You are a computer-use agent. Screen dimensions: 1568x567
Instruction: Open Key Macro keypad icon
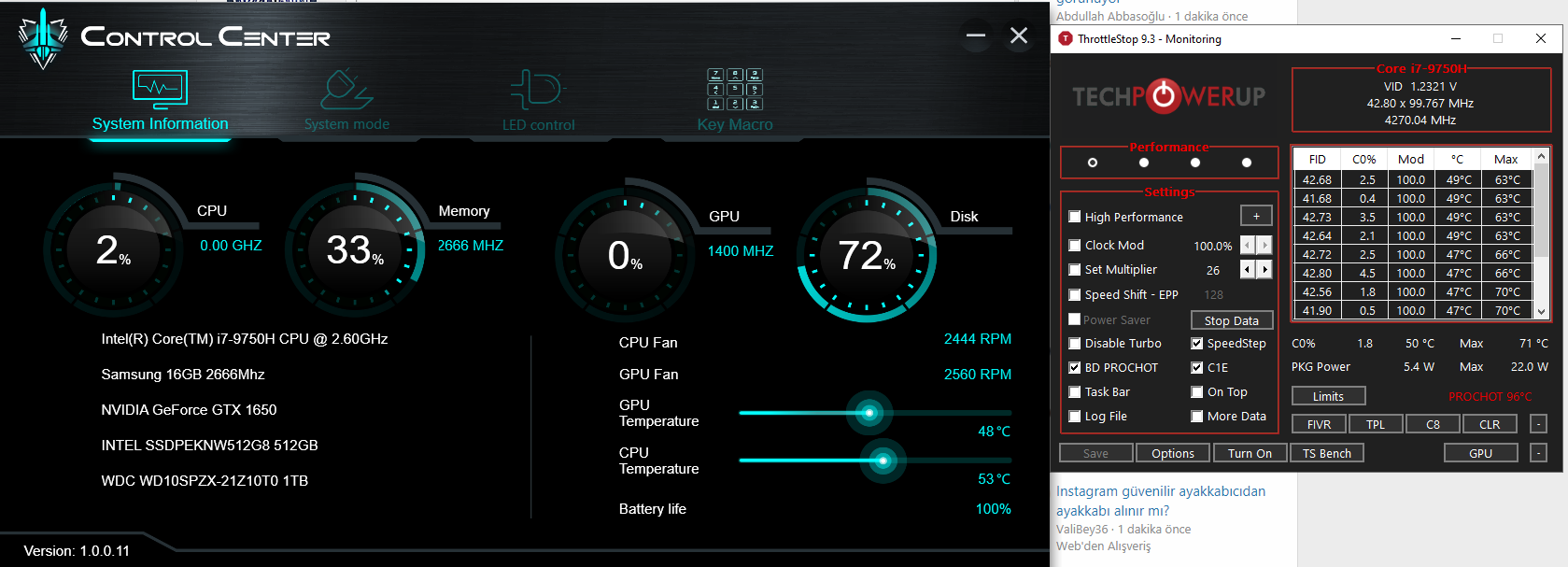[735, 90]
